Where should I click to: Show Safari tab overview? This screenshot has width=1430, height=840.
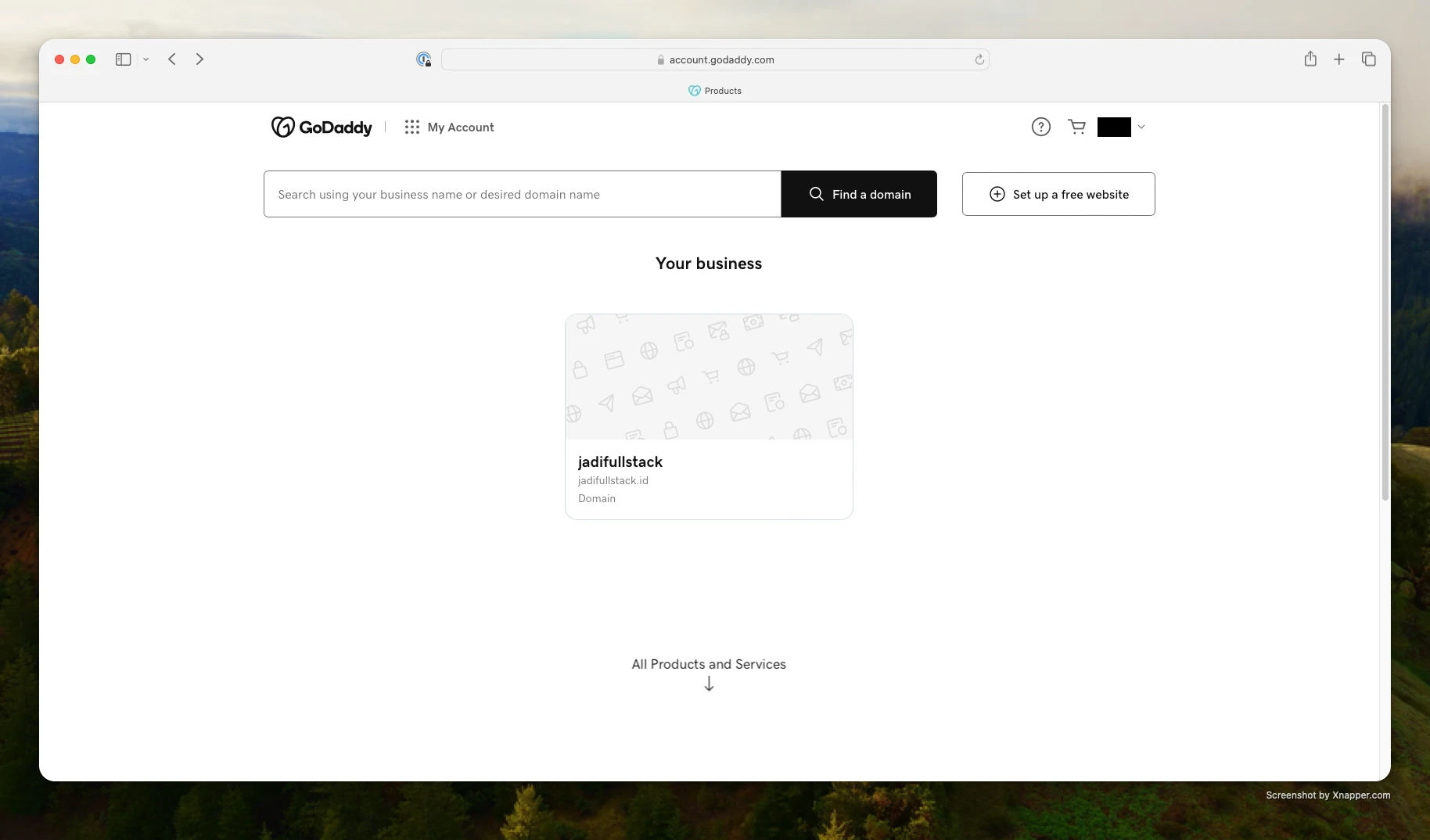coord(1368,59)
